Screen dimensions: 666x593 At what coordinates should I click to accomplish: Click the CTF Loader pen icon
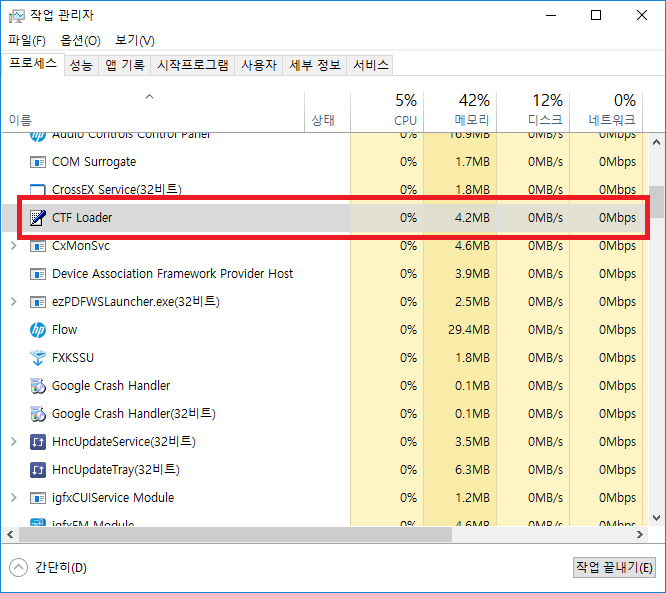click(x=38, y=218)
